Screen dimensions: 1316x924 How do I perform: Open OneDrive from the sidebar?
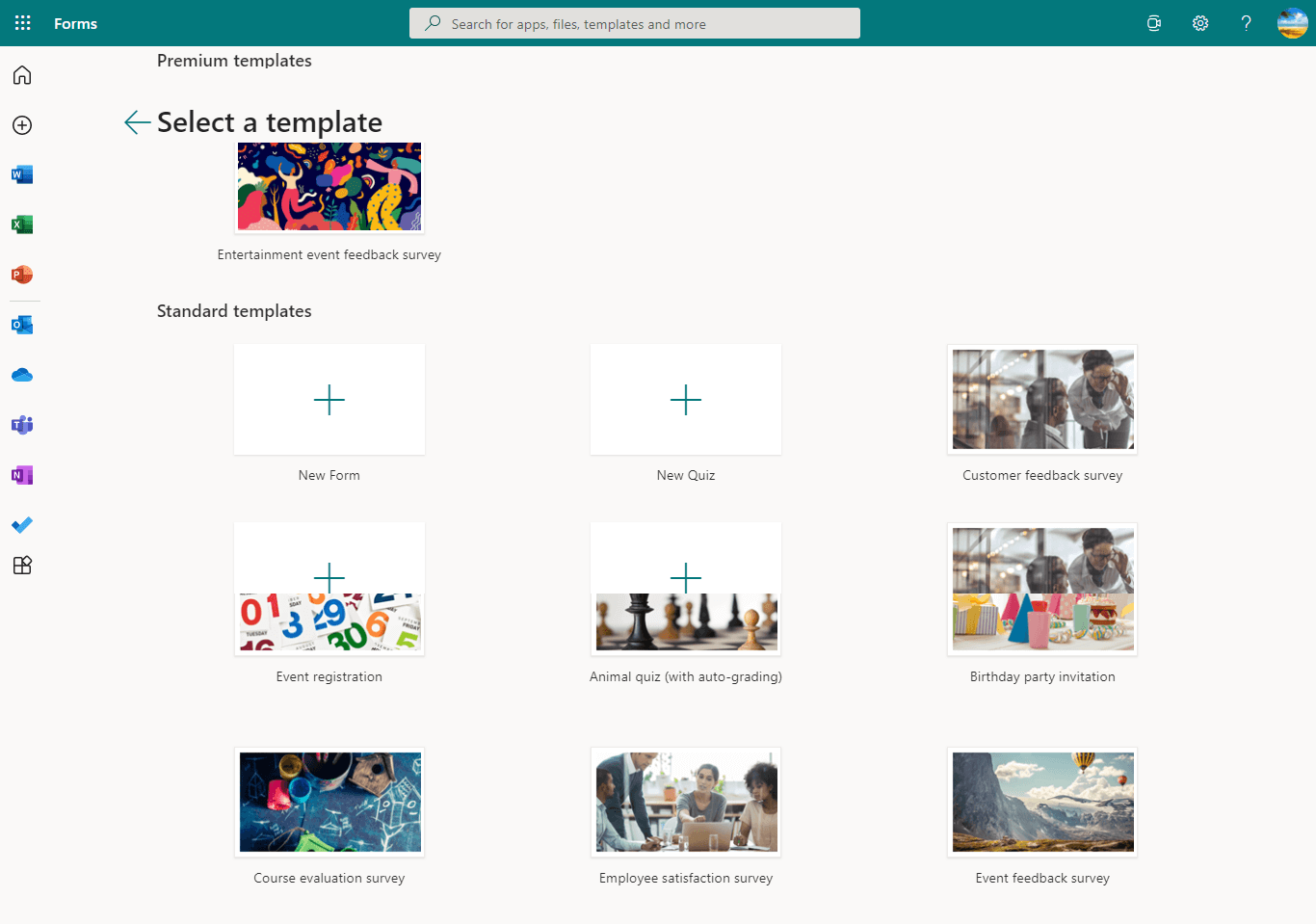point(22,375)
